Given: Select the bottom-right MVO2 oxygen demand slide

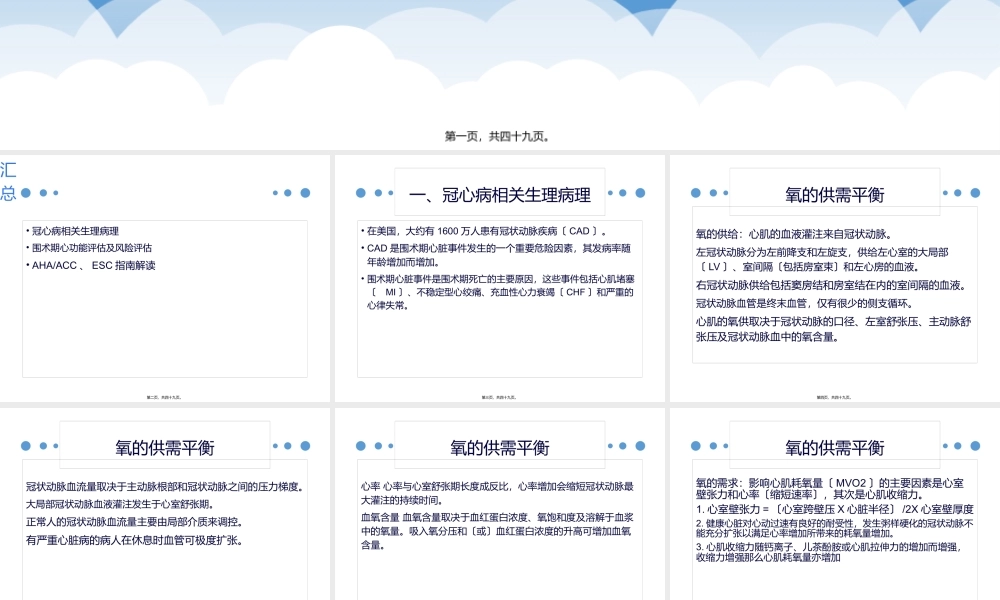Looking at the screenshot, I should coord(833,500).
